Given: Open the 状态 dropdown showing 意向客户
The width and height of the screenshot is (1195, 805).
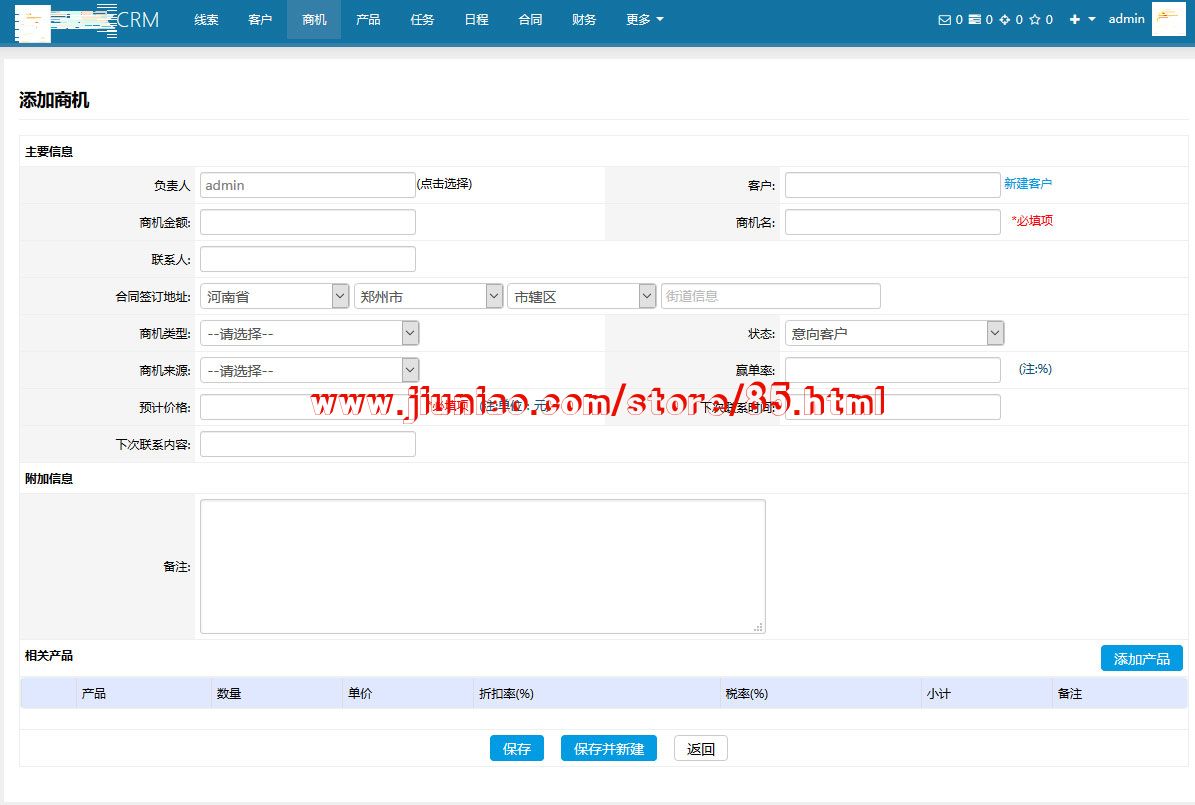Looking at the screenshot, I should click(x=893, y=333).
